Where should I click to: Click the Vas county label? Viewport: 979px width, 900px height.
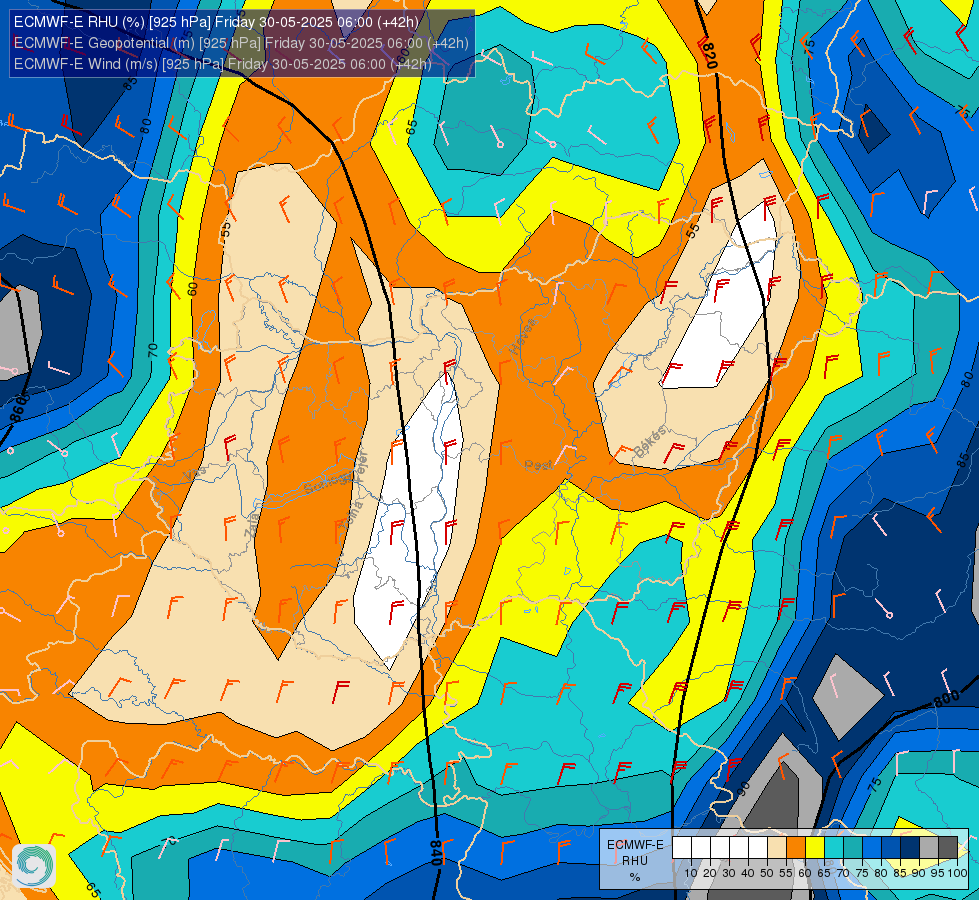pos(195,475)
